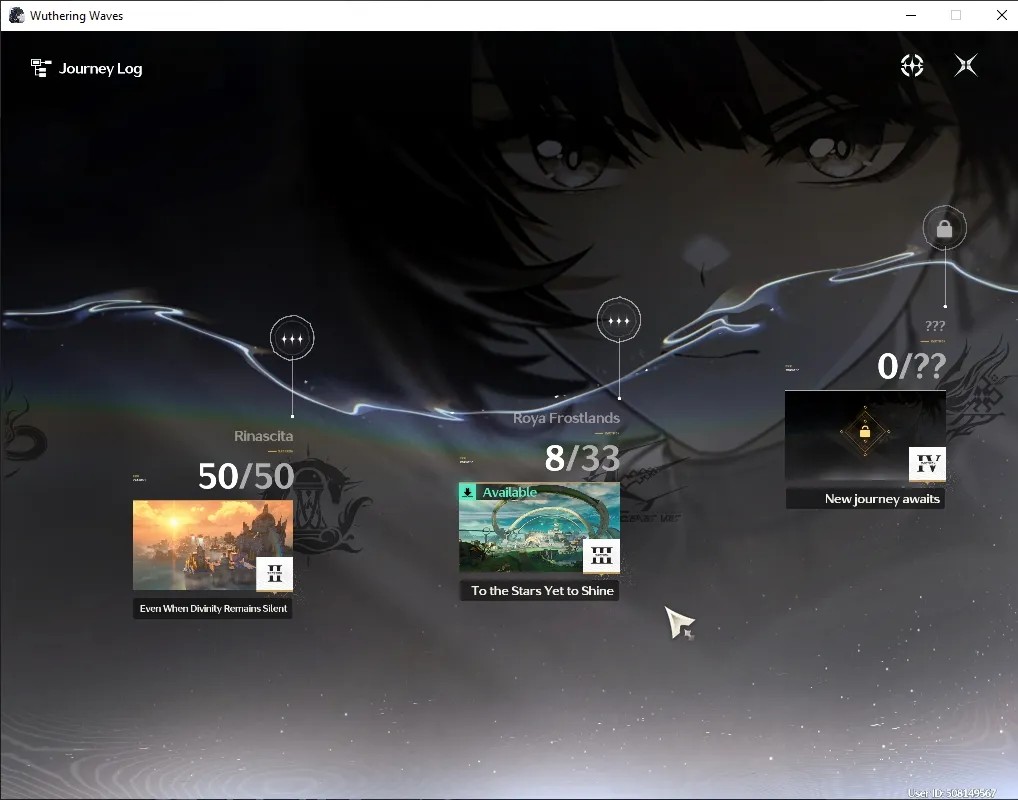Click the golden padlock on locked chapter
Screen dimensions: 1018x800
pos(865,432)
